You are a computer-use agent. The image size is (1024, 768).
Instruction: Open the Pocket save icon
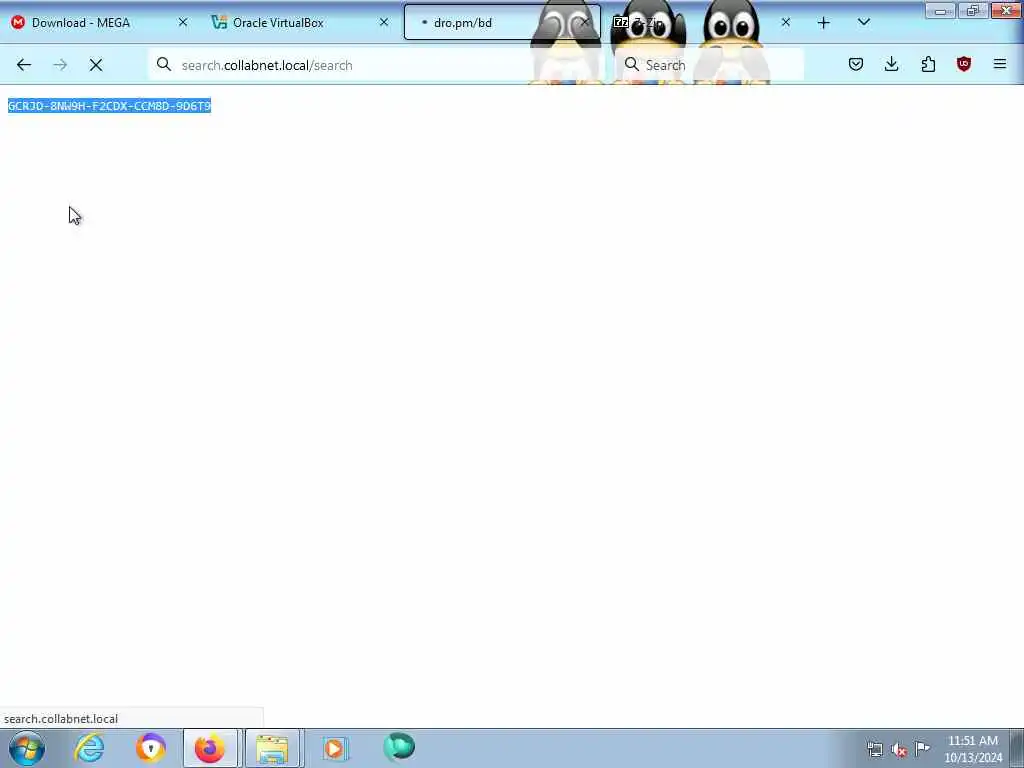pos(856,64)
